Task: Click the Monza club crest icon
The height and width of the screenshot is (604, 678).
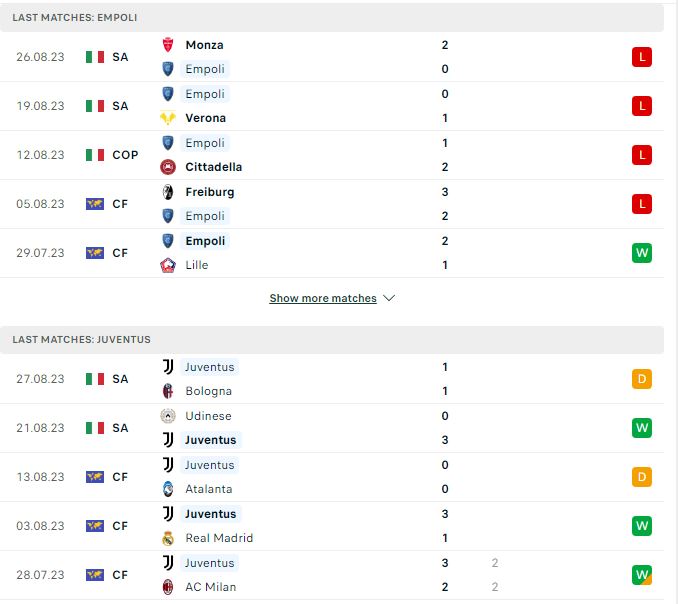Action: pyautogui.click(x=168, y=45)
